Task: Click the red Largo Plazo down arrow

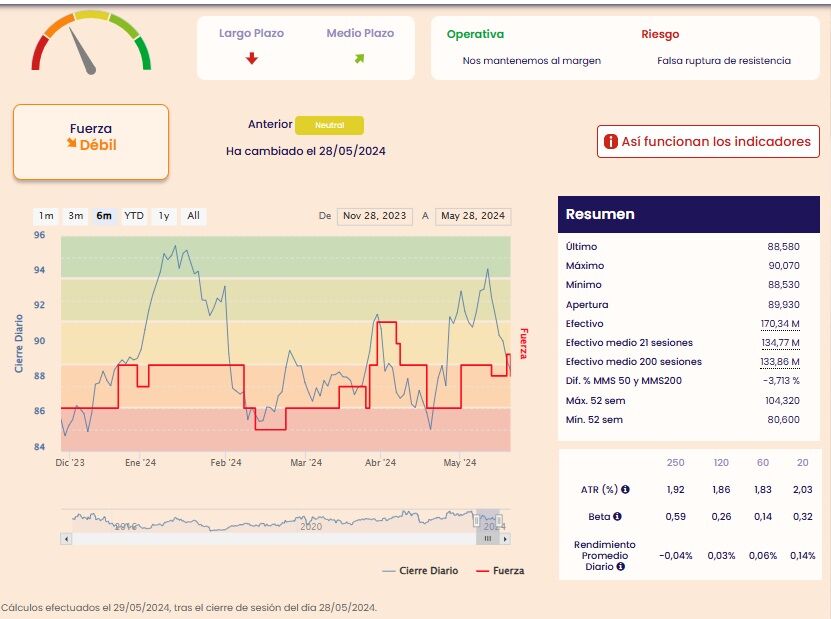Action: [x=252, y=58]
